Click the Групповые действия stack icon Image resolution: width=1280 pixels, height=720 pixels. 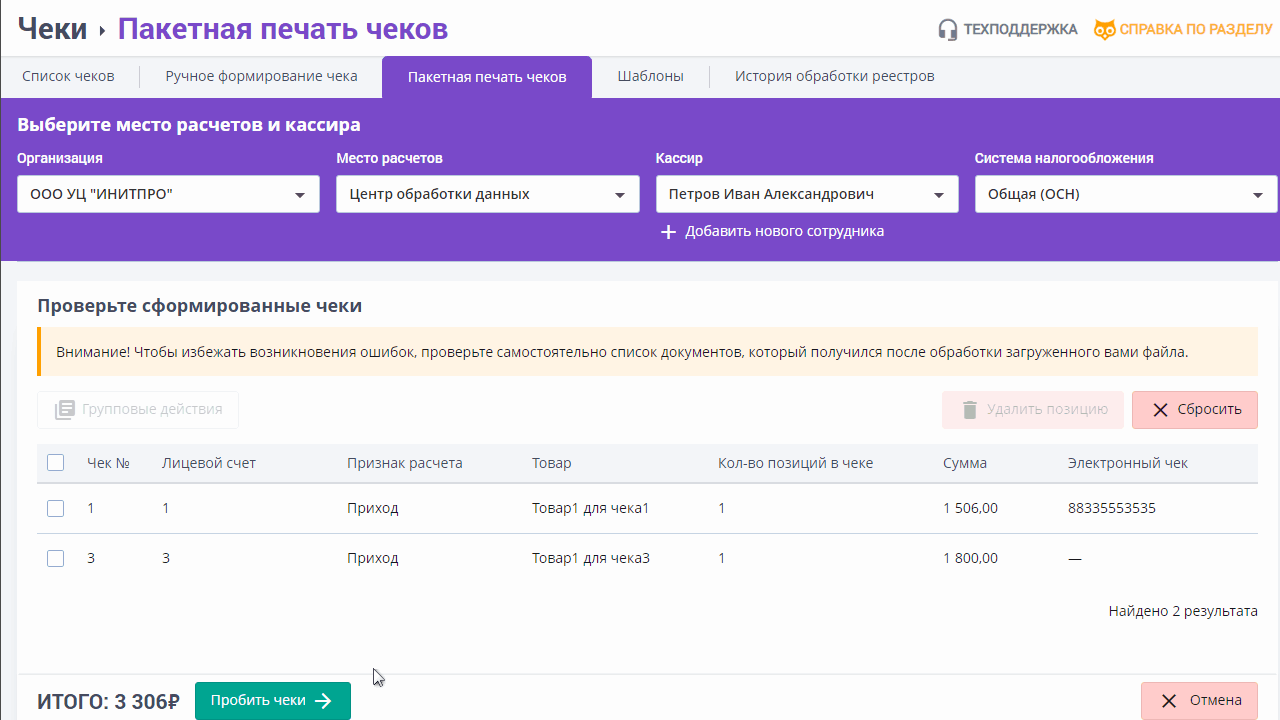click(65, 410)
